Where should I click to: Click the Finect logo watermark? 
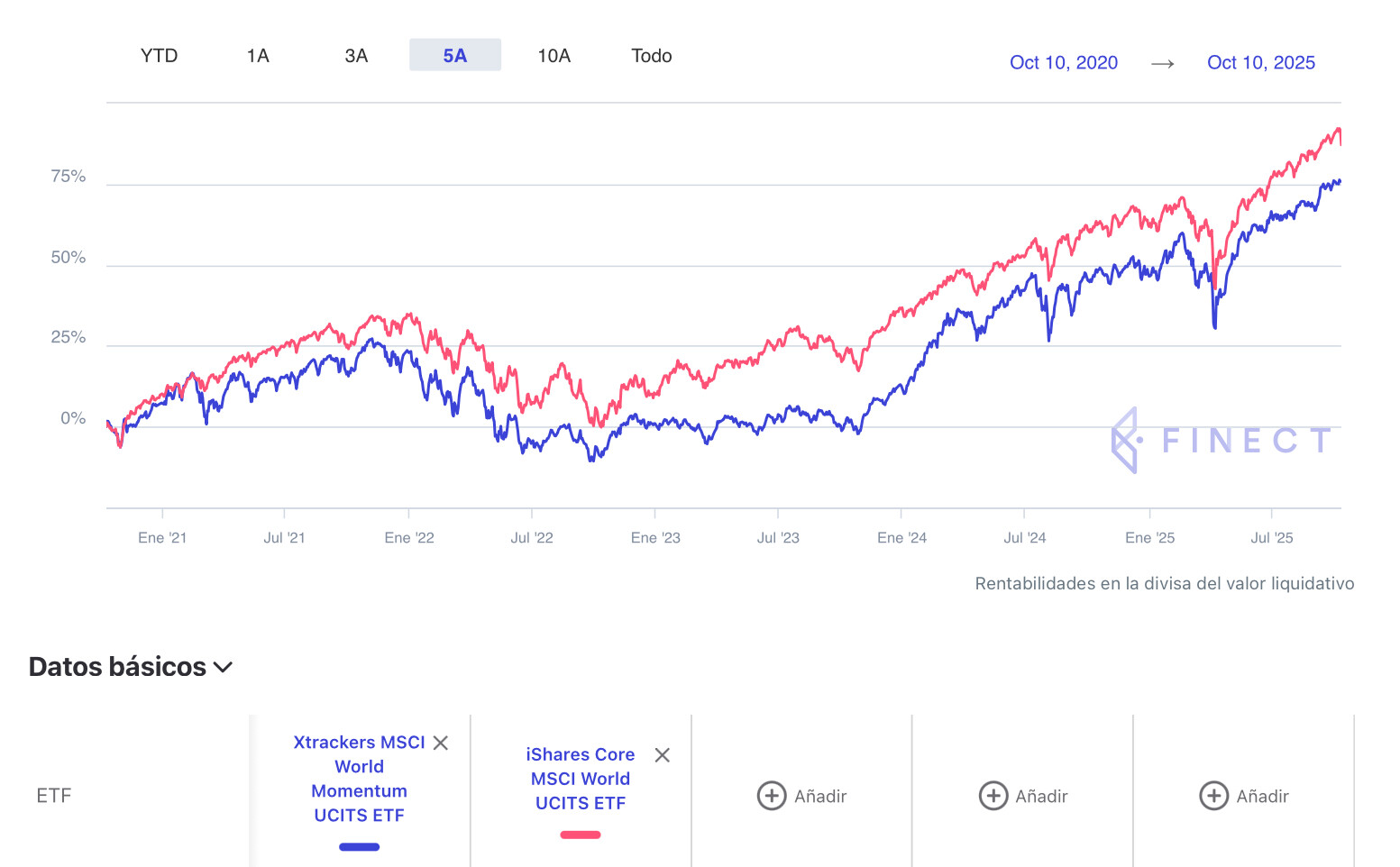(1222, 440)
